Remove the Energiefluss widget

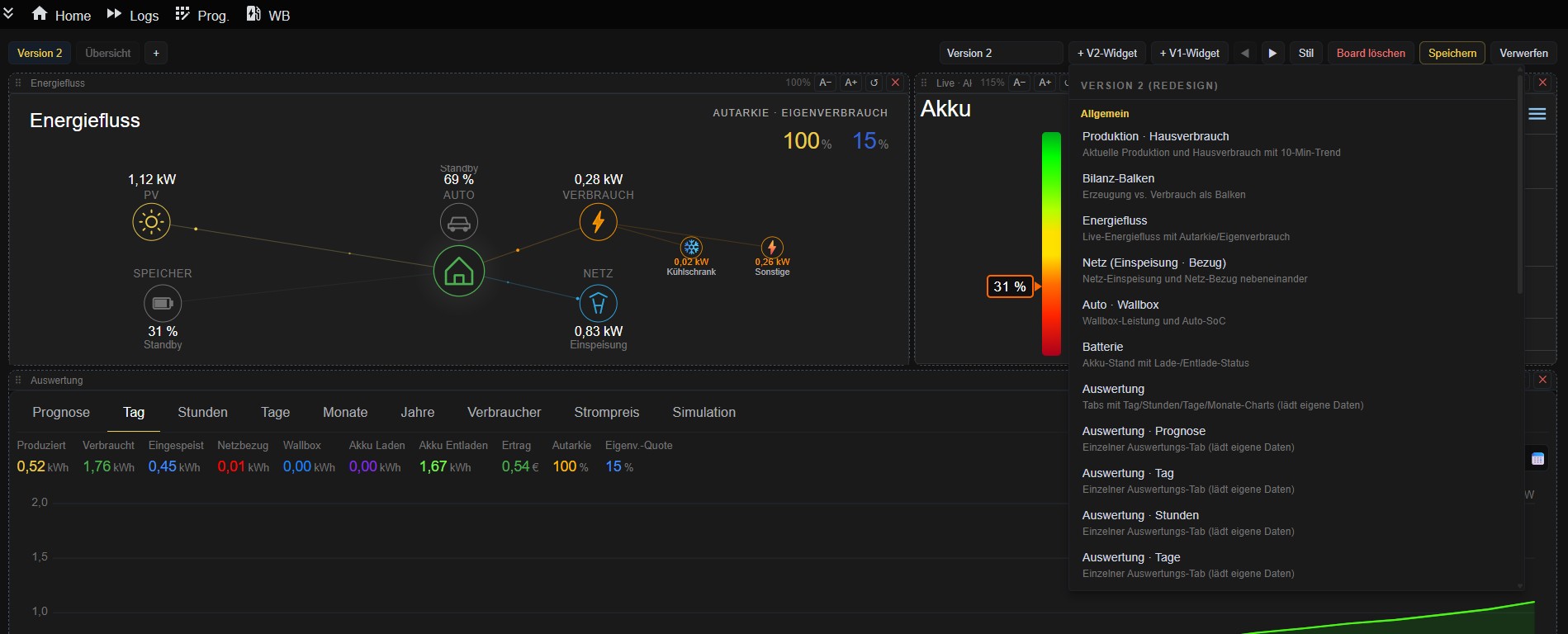[895, 83]
